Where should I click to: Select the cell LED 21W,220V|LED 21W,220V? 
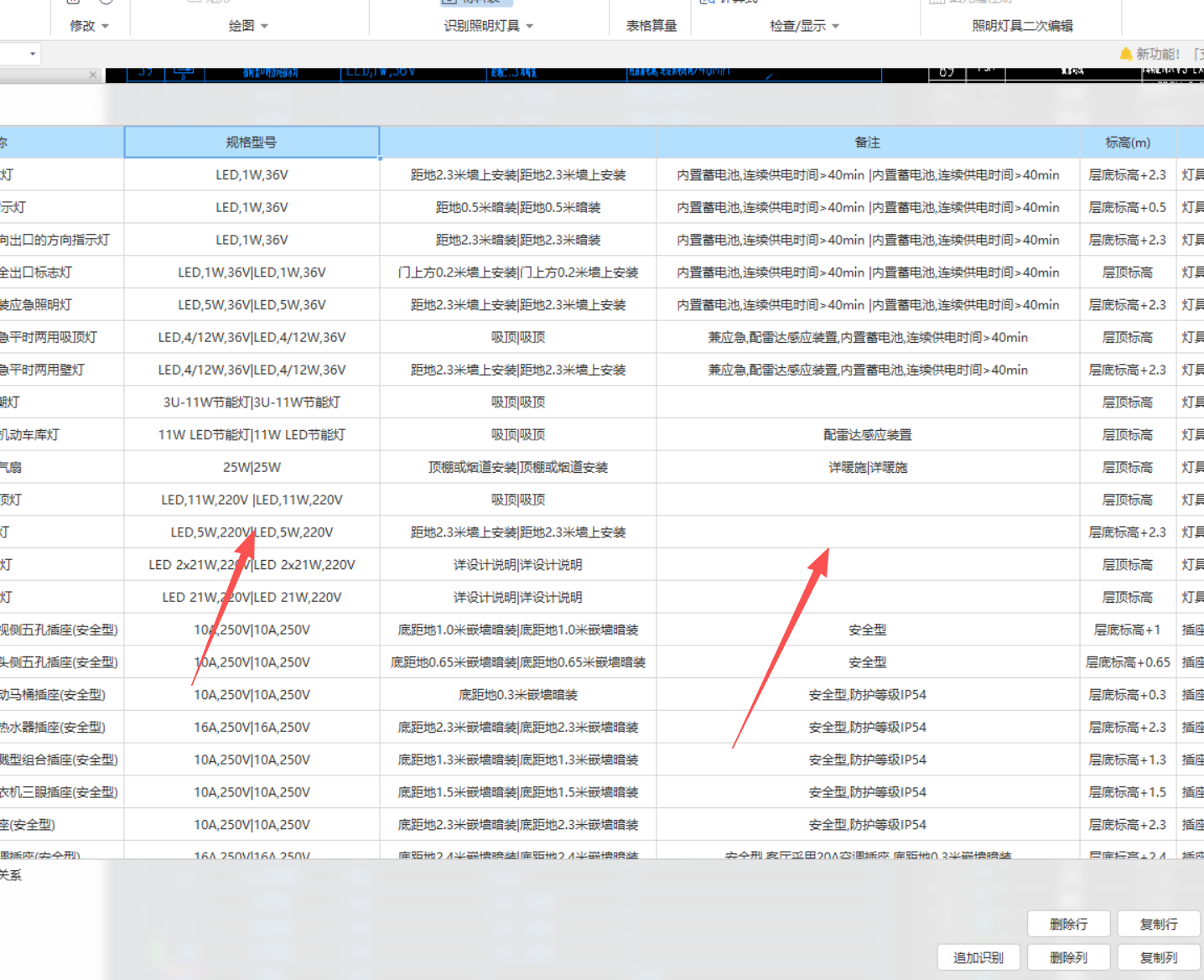252,597
